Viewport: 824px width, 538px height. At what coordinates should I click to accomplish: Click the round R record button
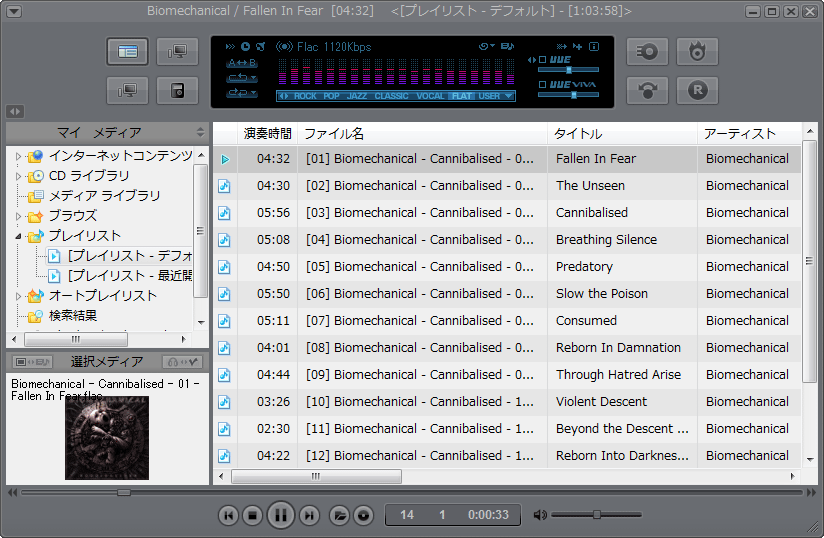coord(697,90)
